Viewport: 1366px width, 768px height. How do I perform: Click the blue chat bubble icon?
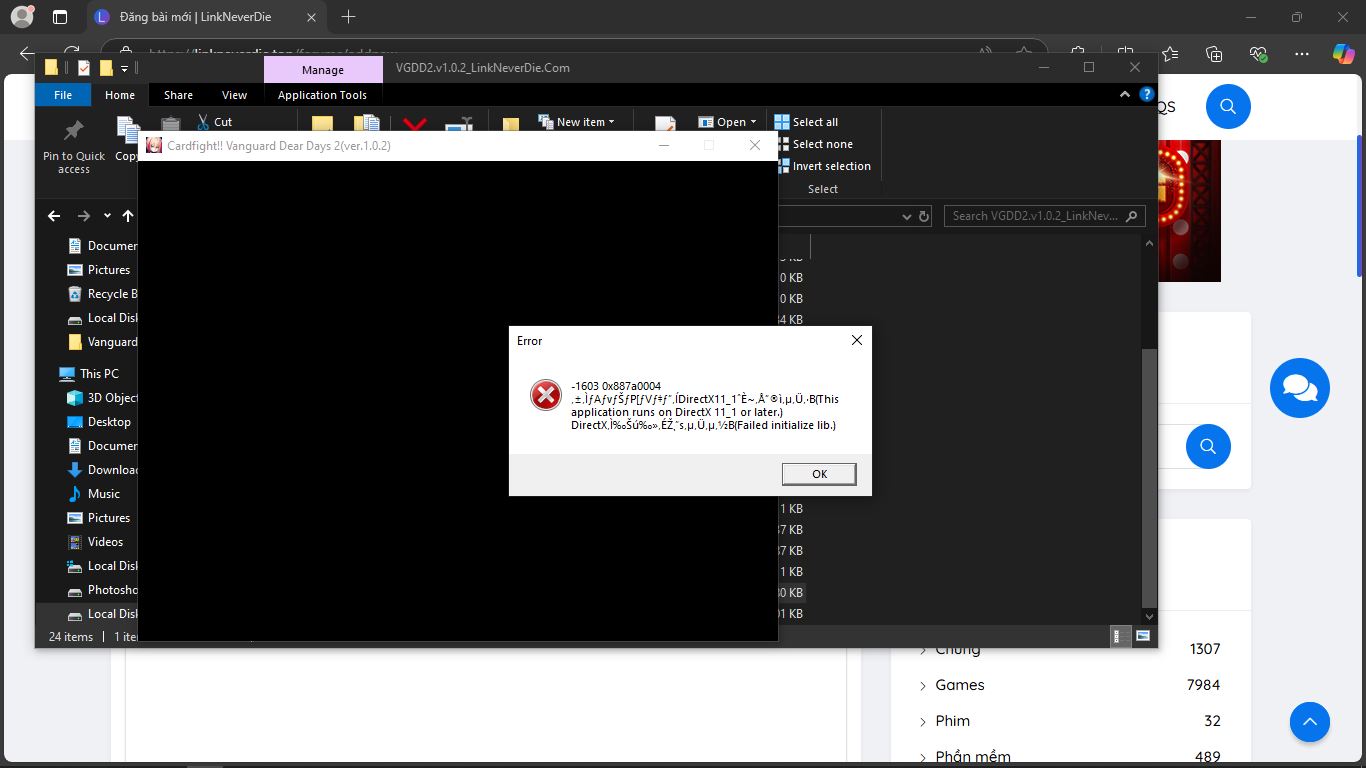coord(1299,388)
